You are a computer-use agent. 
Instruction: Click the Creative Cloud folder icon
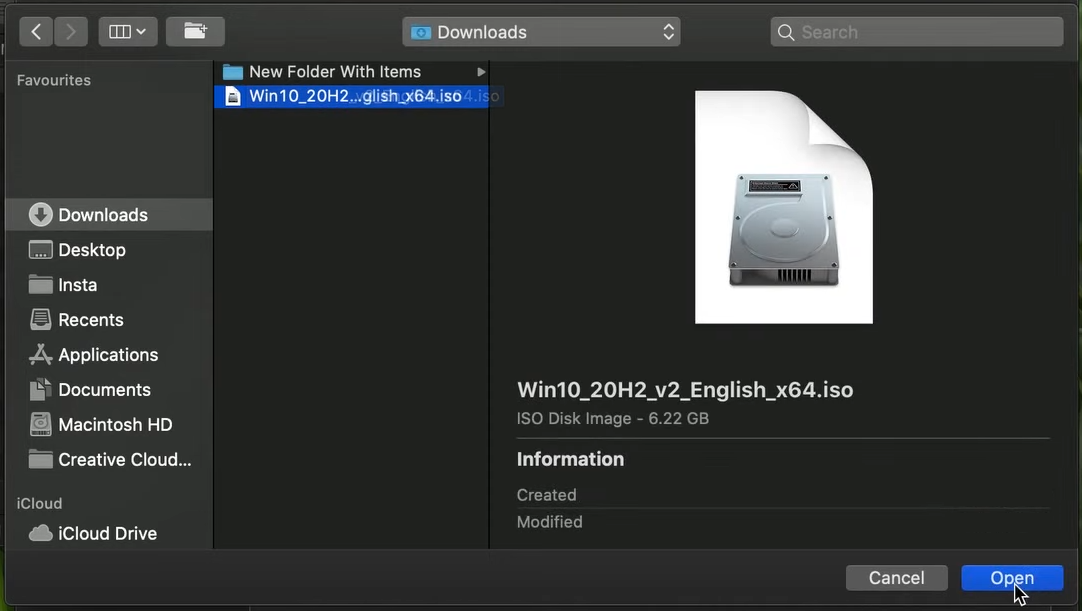tap(41, 459)
